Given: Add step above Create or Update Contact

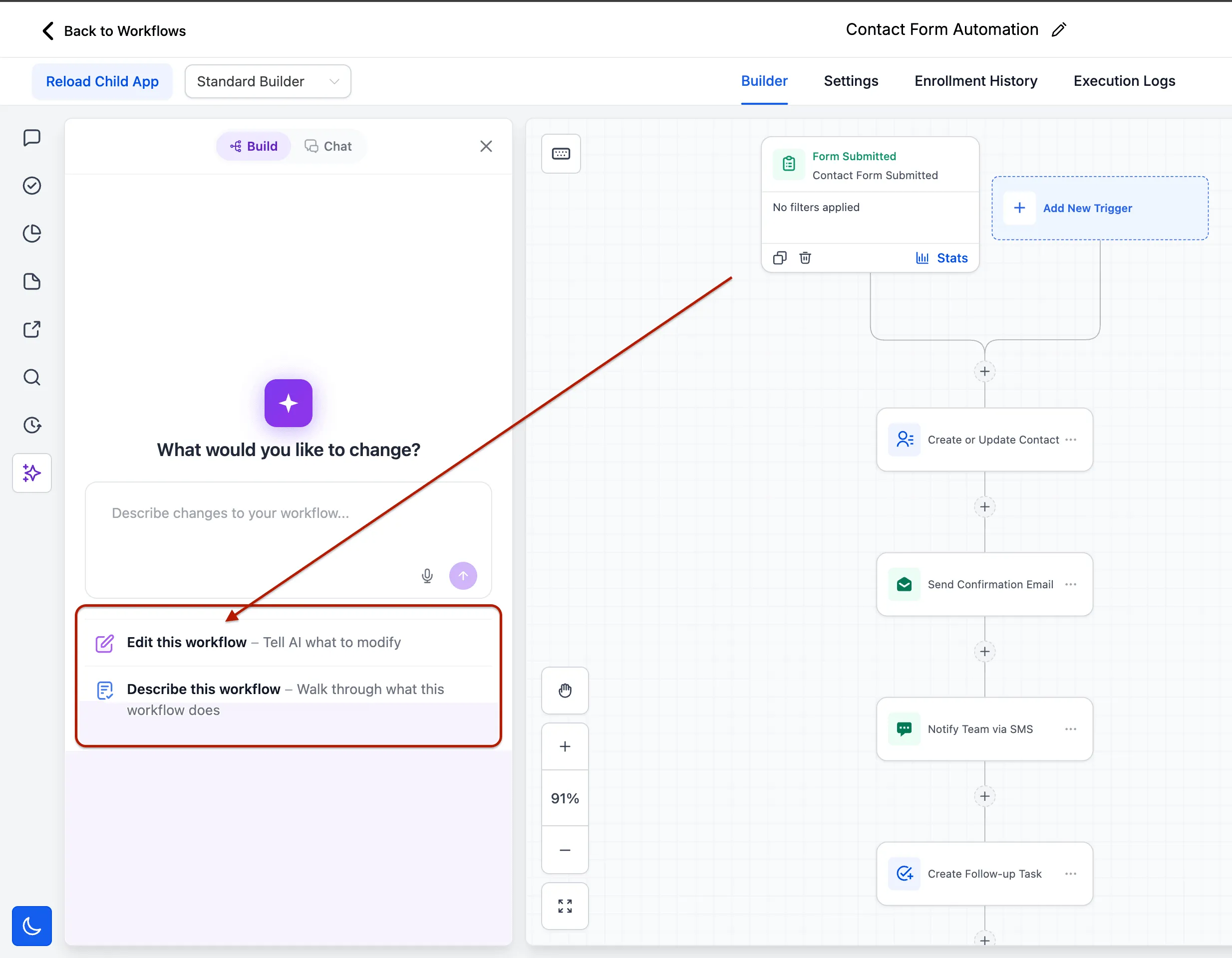Looking at the screenshot, I should (x=984, y=372).
